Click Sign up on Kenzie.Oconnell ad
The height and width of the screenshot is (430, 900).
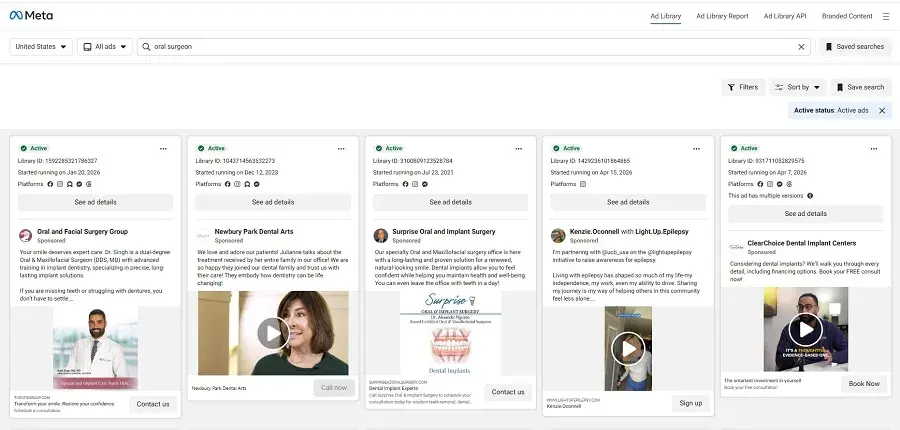point(690,403)
